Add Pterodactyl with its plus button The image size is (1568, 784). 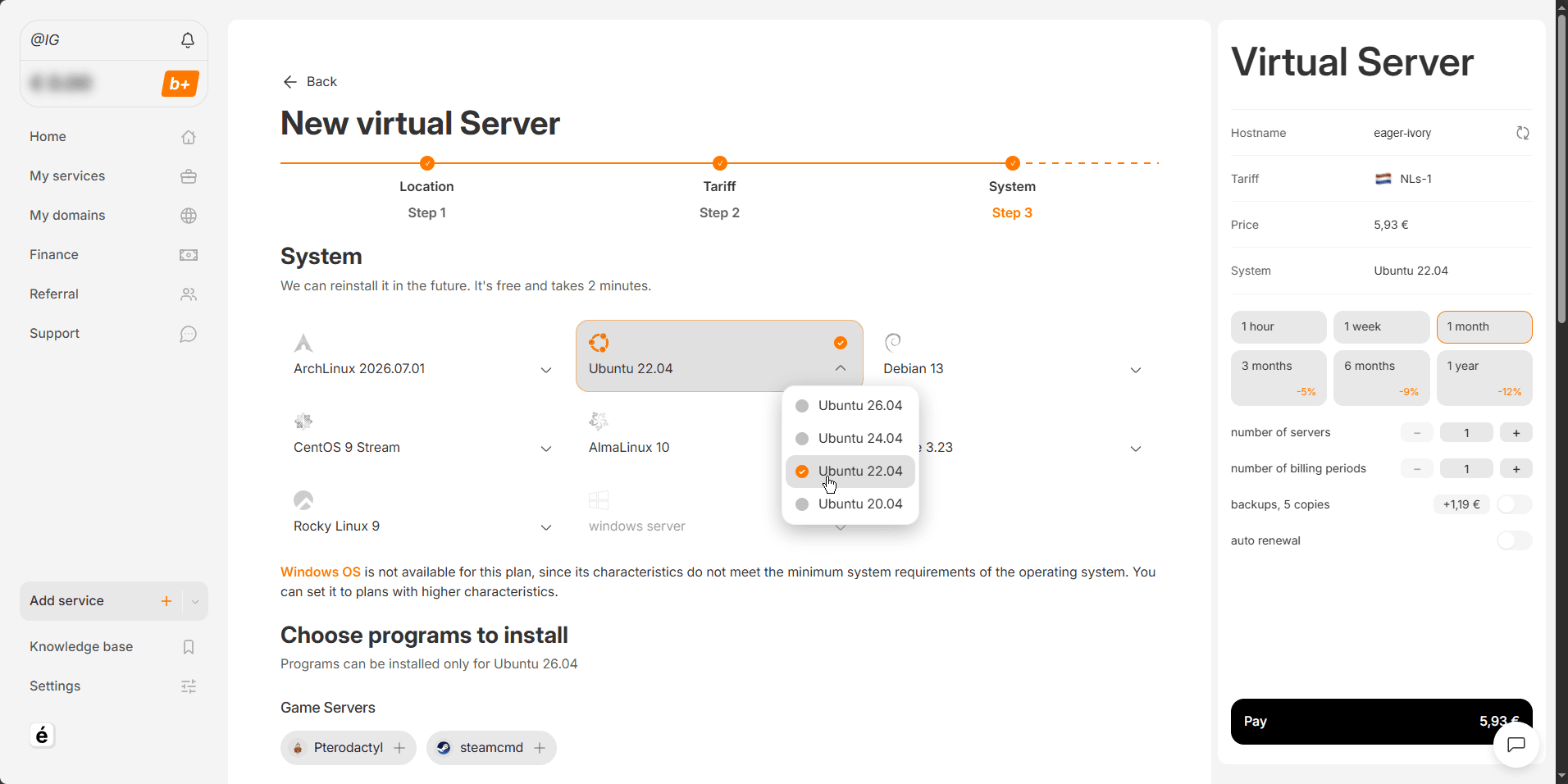399,748
